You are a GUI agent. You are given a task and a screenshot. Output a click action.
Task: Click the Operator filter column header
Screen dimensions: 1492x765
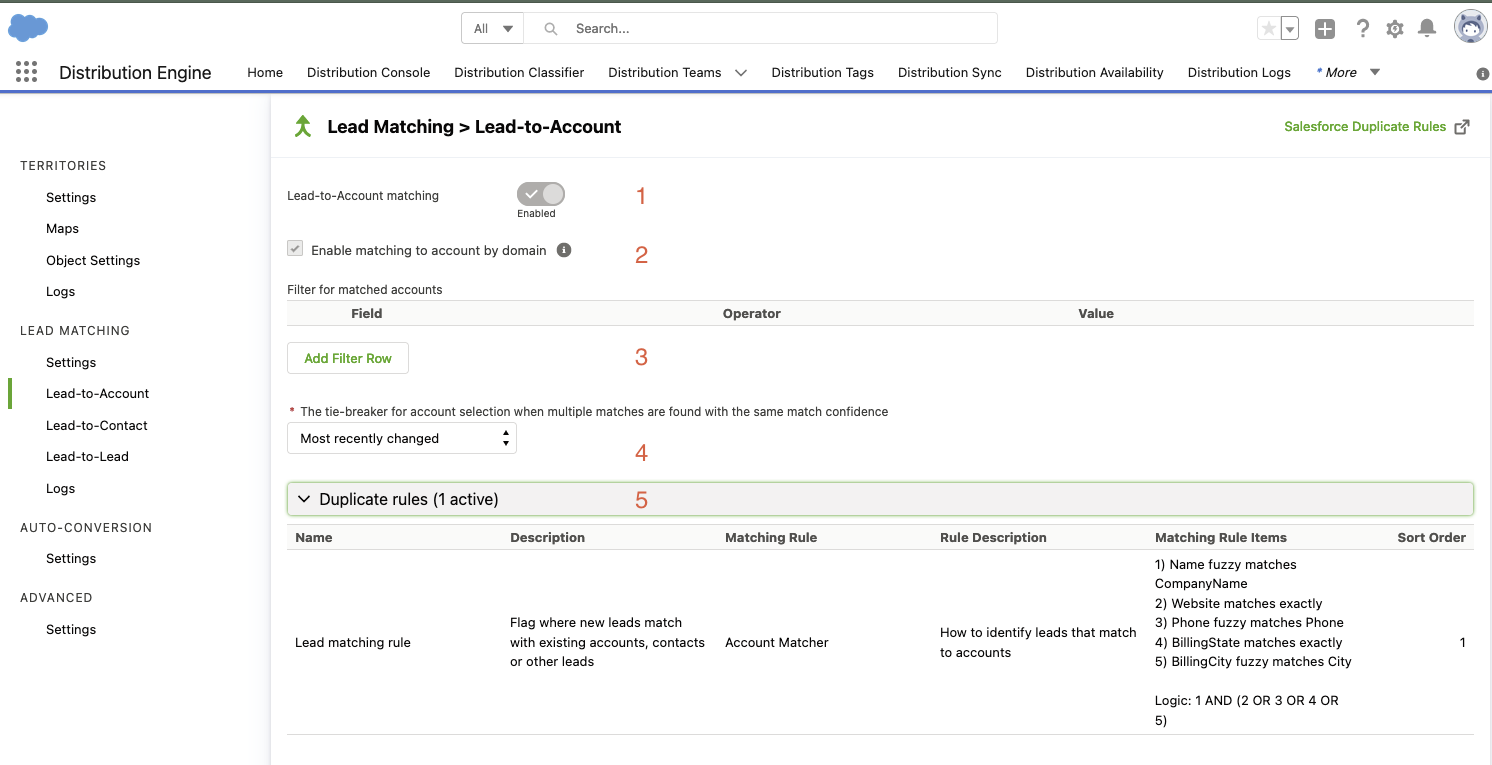752,313
